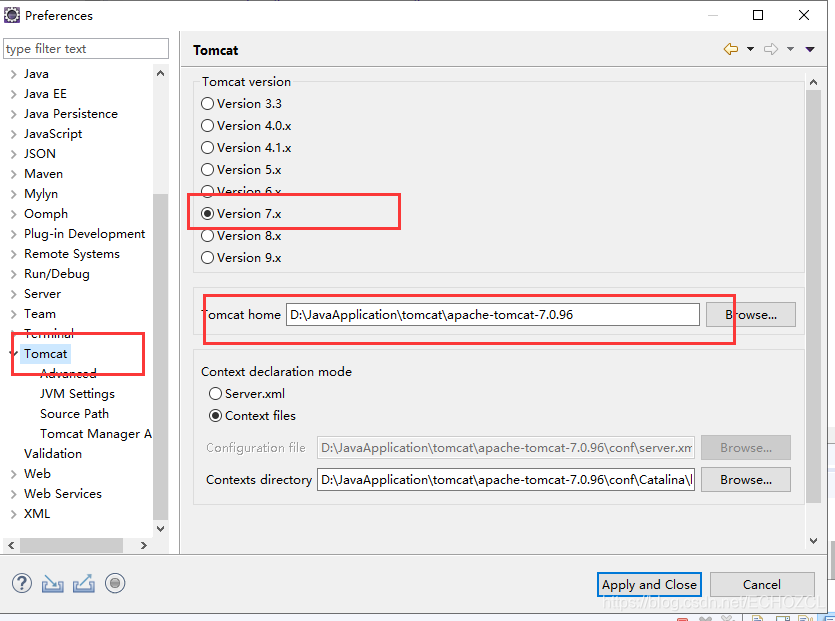Click the Tomcat page scroll down arrow
This screenshot has height=621, width=835.
coord(813,540)
